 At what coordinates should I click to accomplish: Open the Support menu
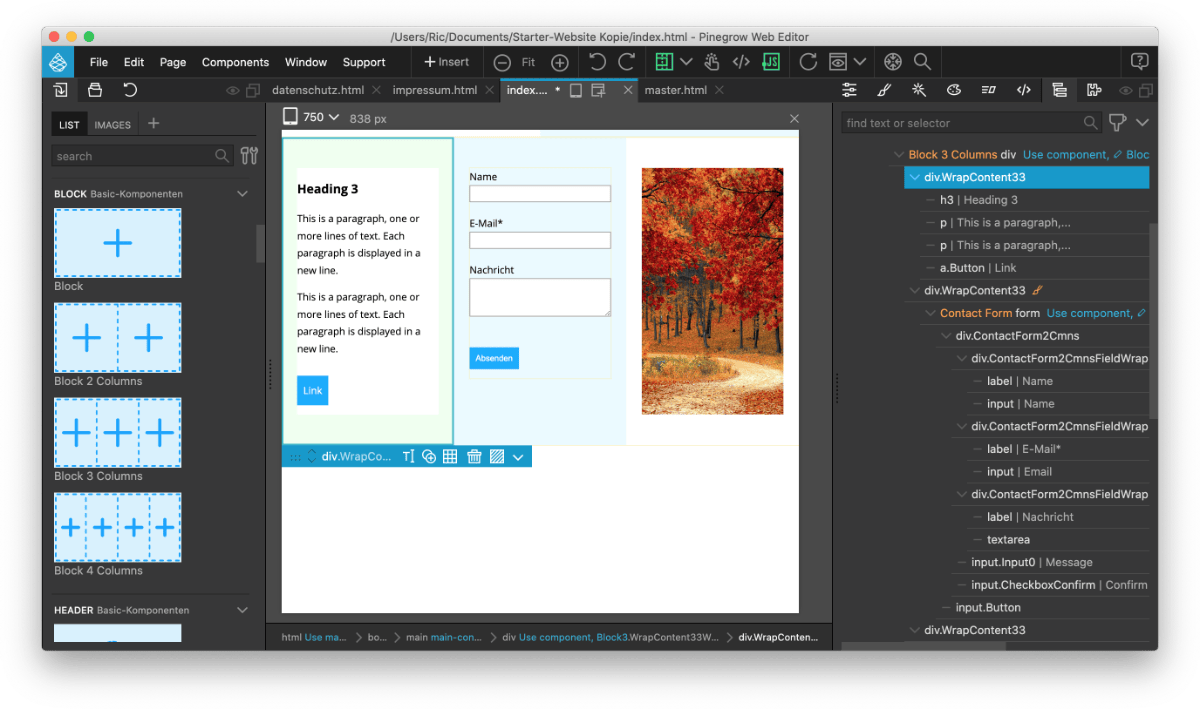coord(364,62)
